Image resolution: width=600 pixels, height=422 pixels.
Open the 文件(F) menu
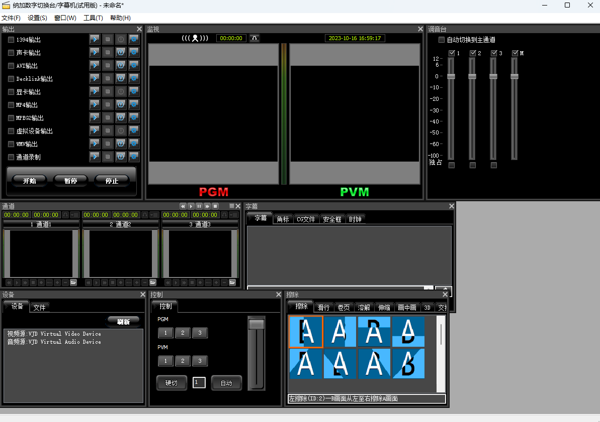click(x=11, y=18)
